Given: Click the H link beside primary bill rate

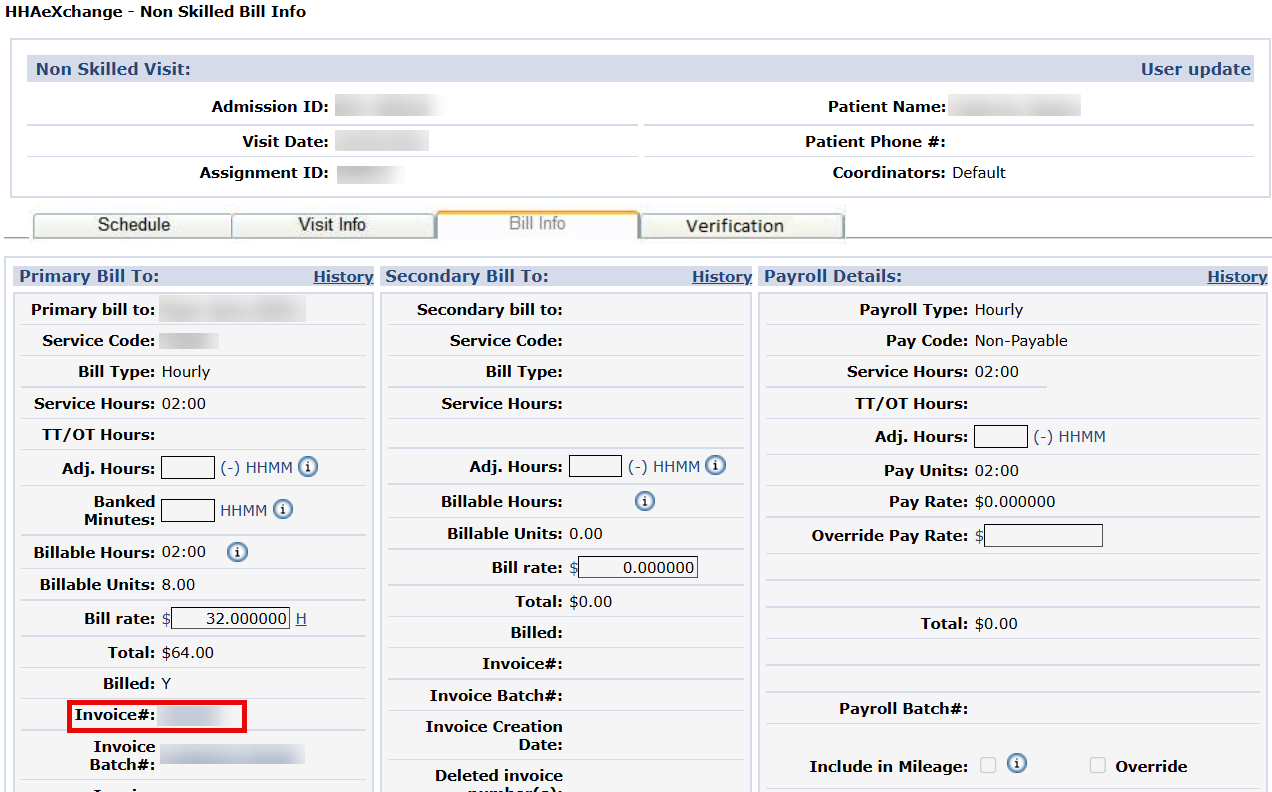Looking at the screenshot, I should click(301, 619).
